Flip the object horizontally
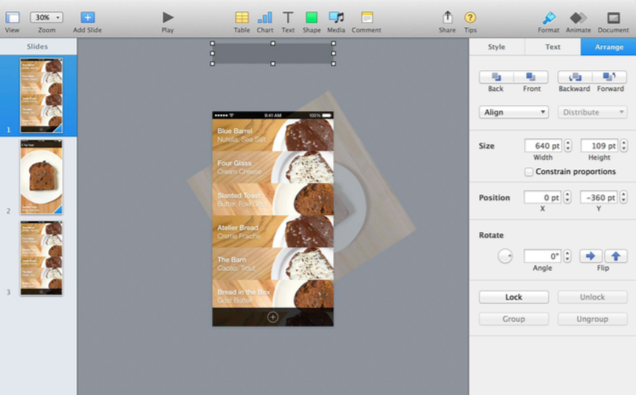 tap(591, 256)
